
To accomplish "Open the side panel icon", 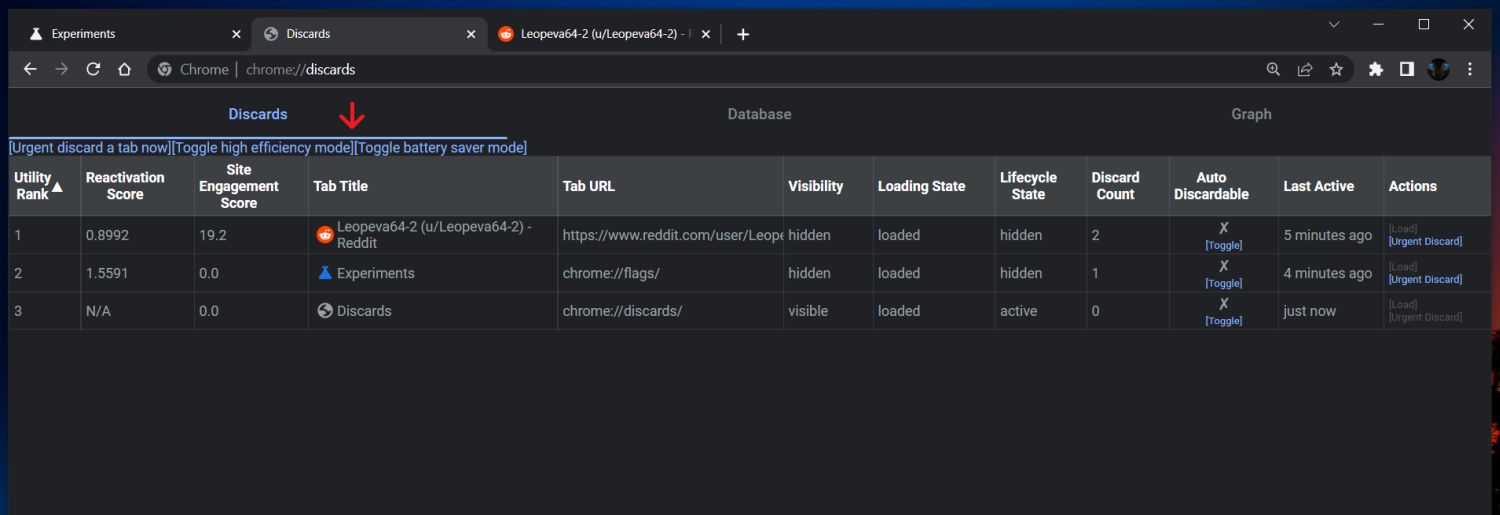I will (x=1406, y=69).
